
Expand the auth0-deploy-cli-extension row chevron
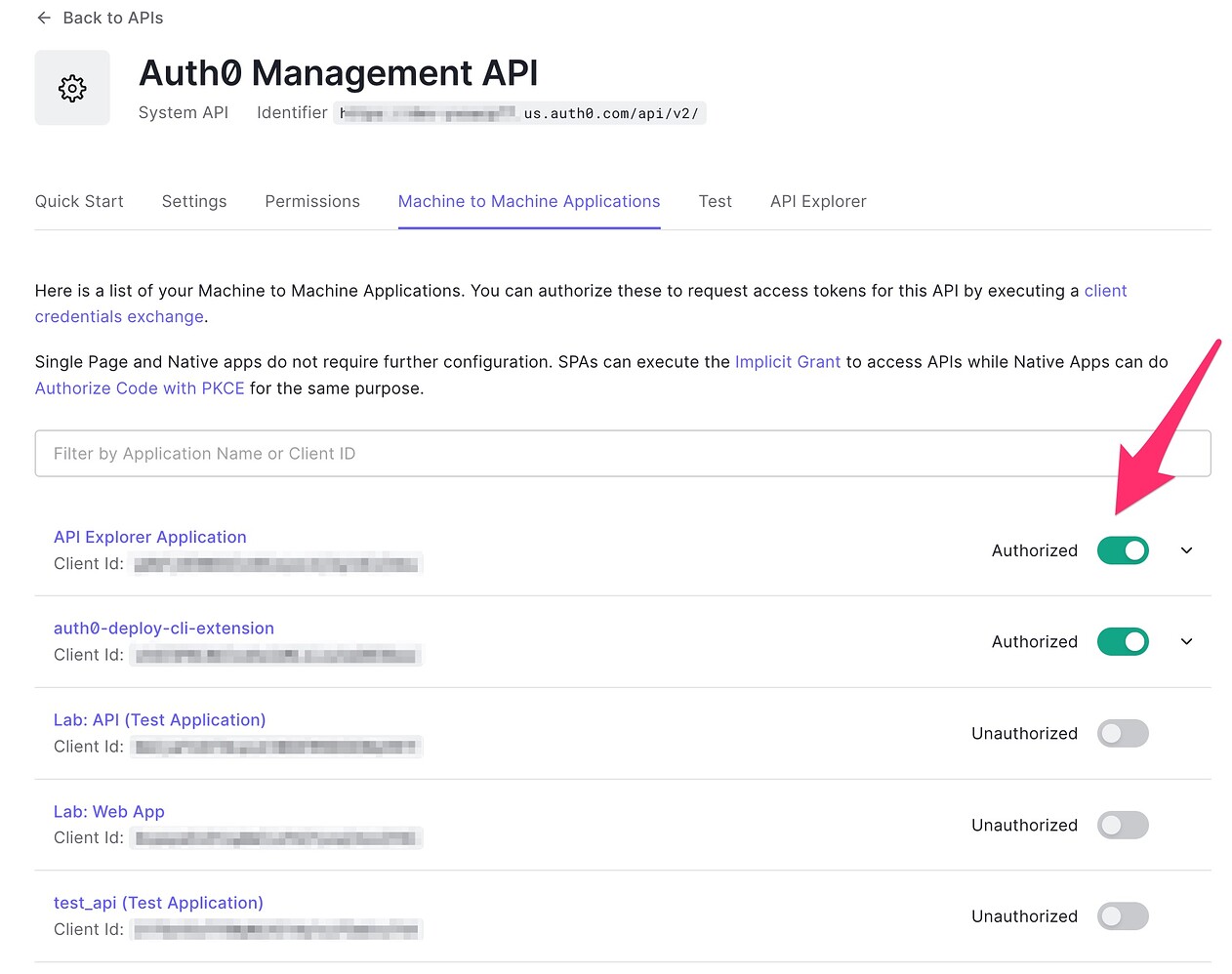1187,642
